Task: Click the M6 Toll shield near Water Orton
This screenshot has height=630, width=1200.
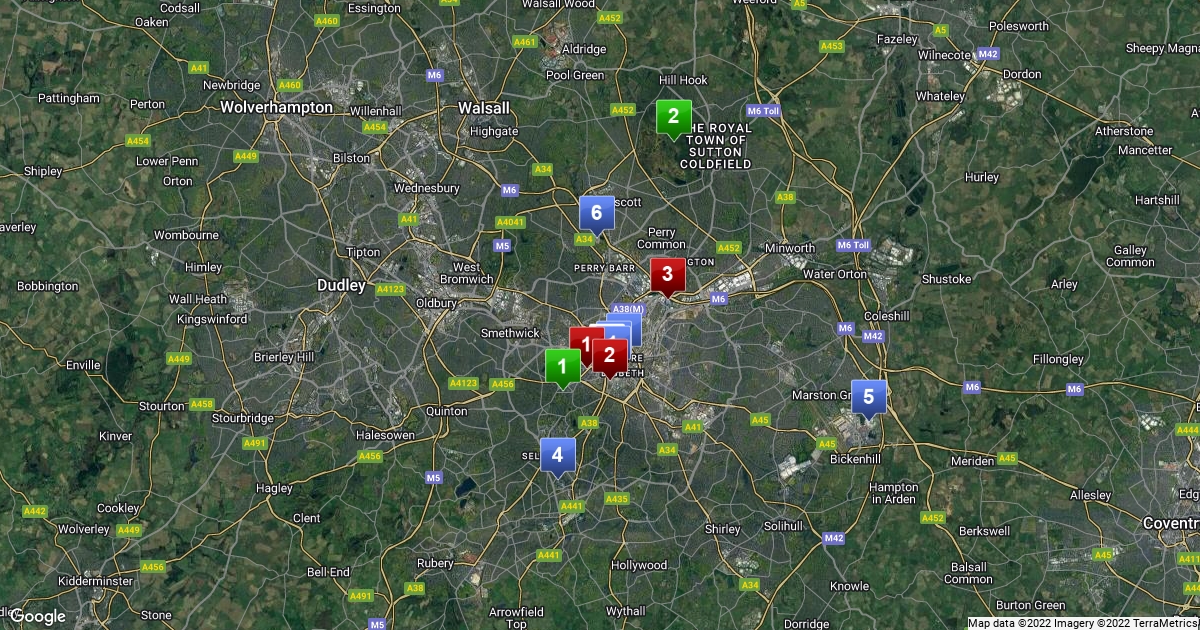Action: (854, 245)
